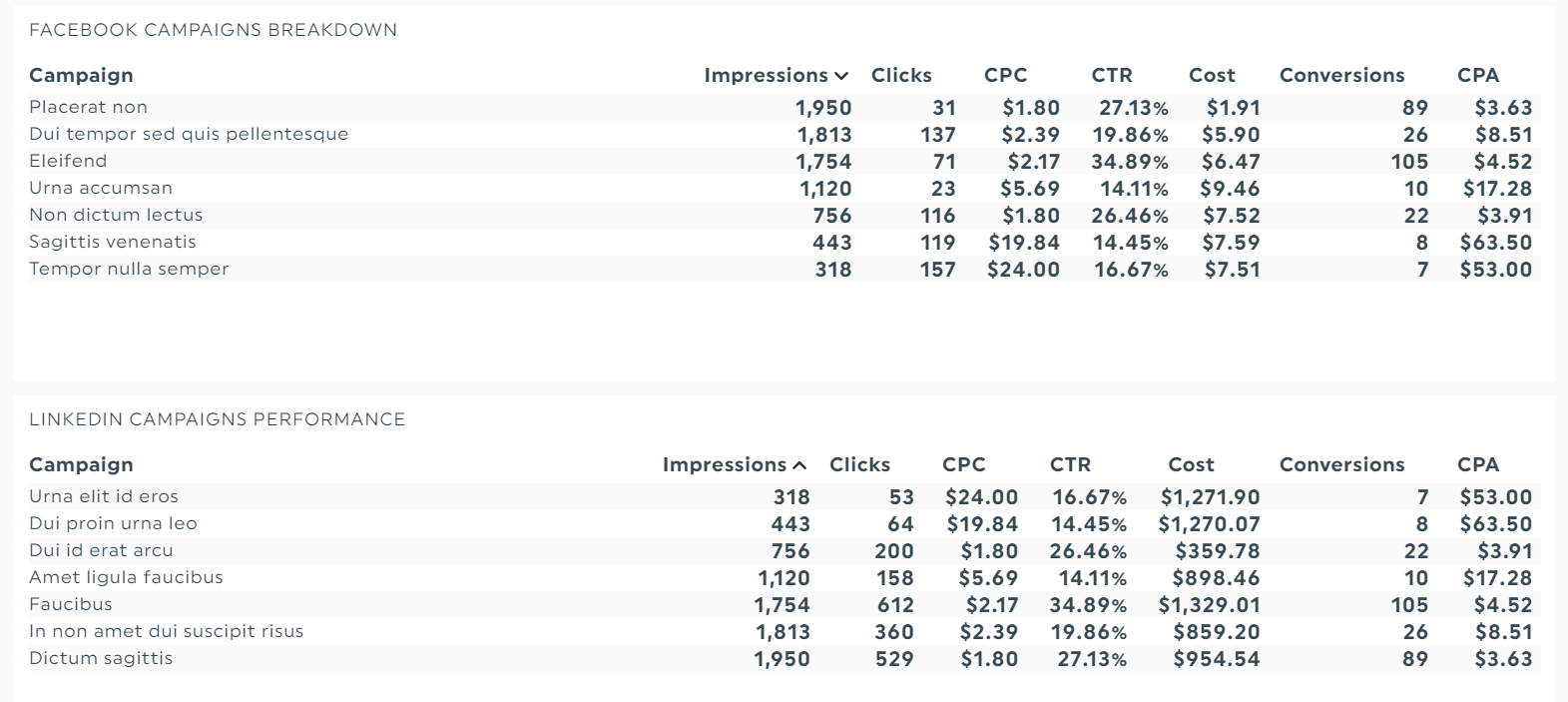Sort Facebook table by CTR header
The width and height of the screenshot is (1568, 702).
point(1112,75)
